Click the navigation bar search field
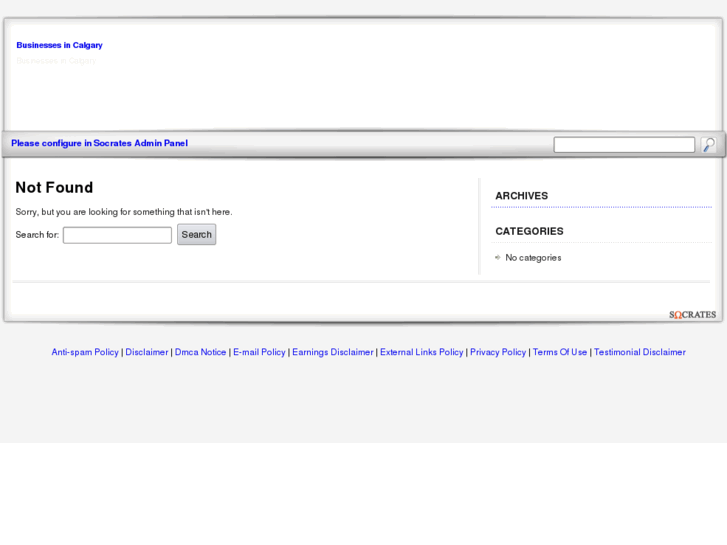The image size is (727, 545). point(624,145)
